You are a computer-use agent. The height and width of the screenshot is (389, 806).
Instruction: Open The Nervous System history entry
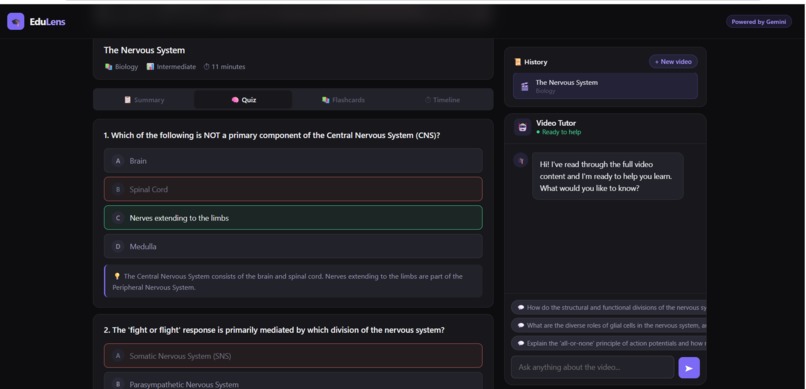[x=605, y=86]
